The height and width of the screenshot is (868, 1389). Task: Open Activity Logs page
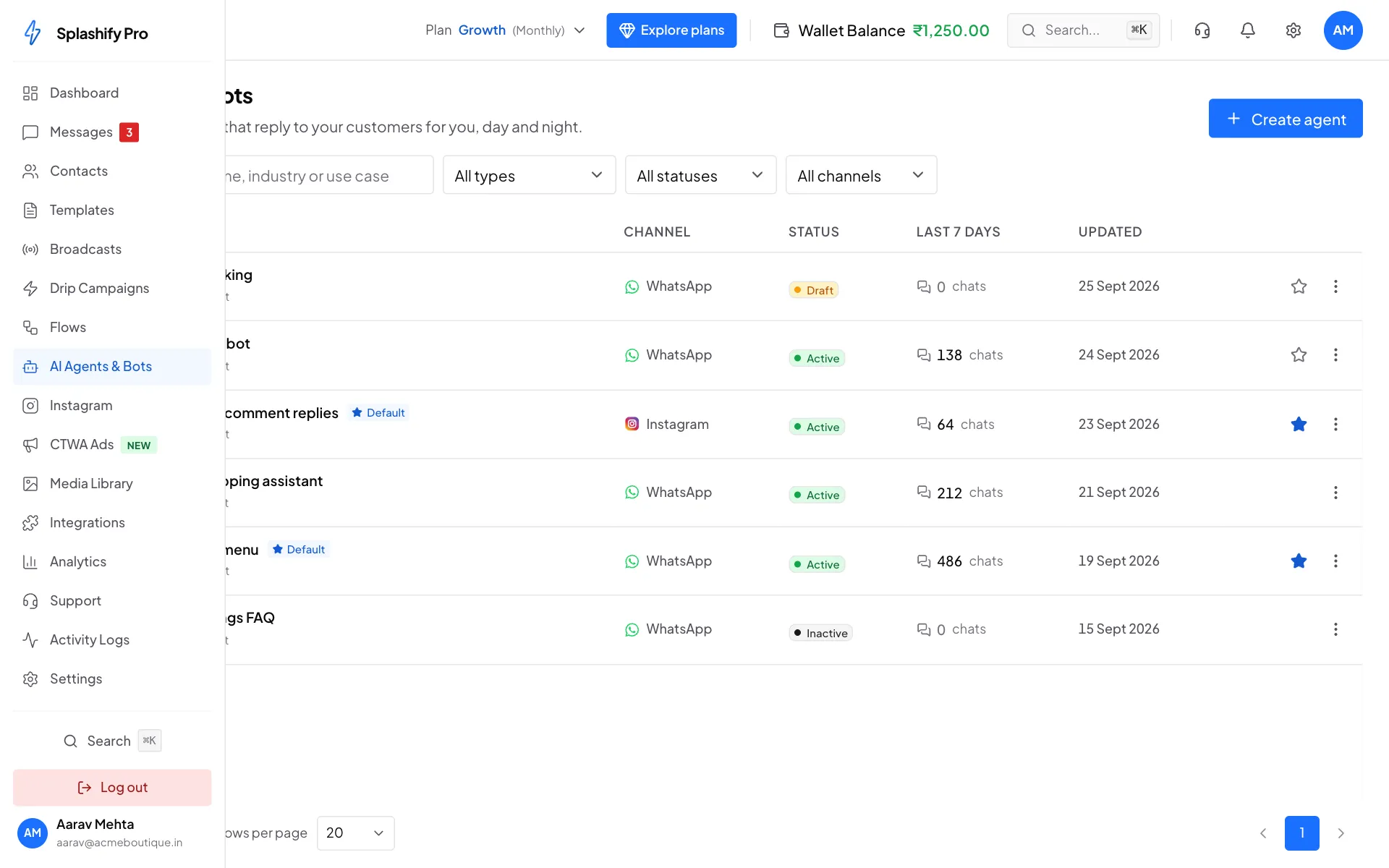tap(112, 640)
